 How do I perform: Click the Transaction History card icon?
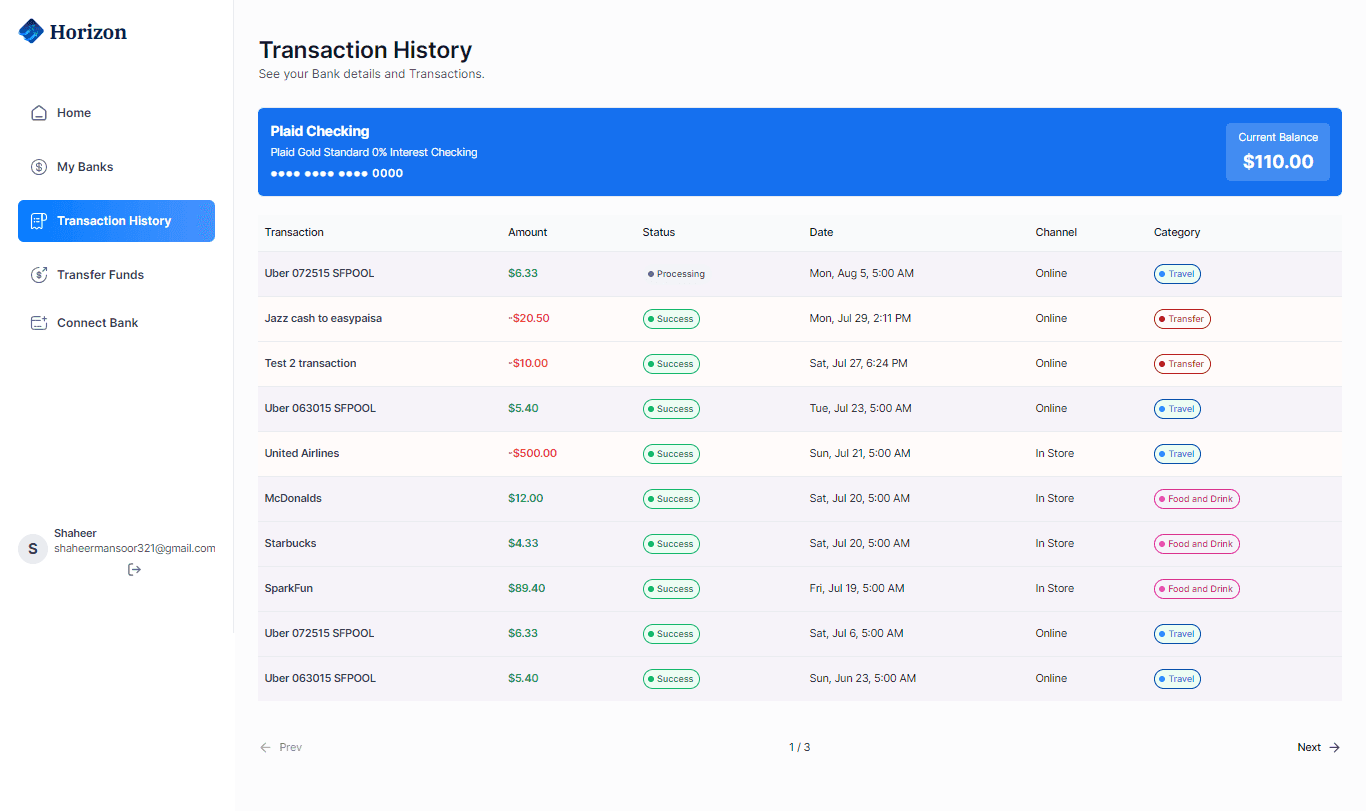pos(40,220)
